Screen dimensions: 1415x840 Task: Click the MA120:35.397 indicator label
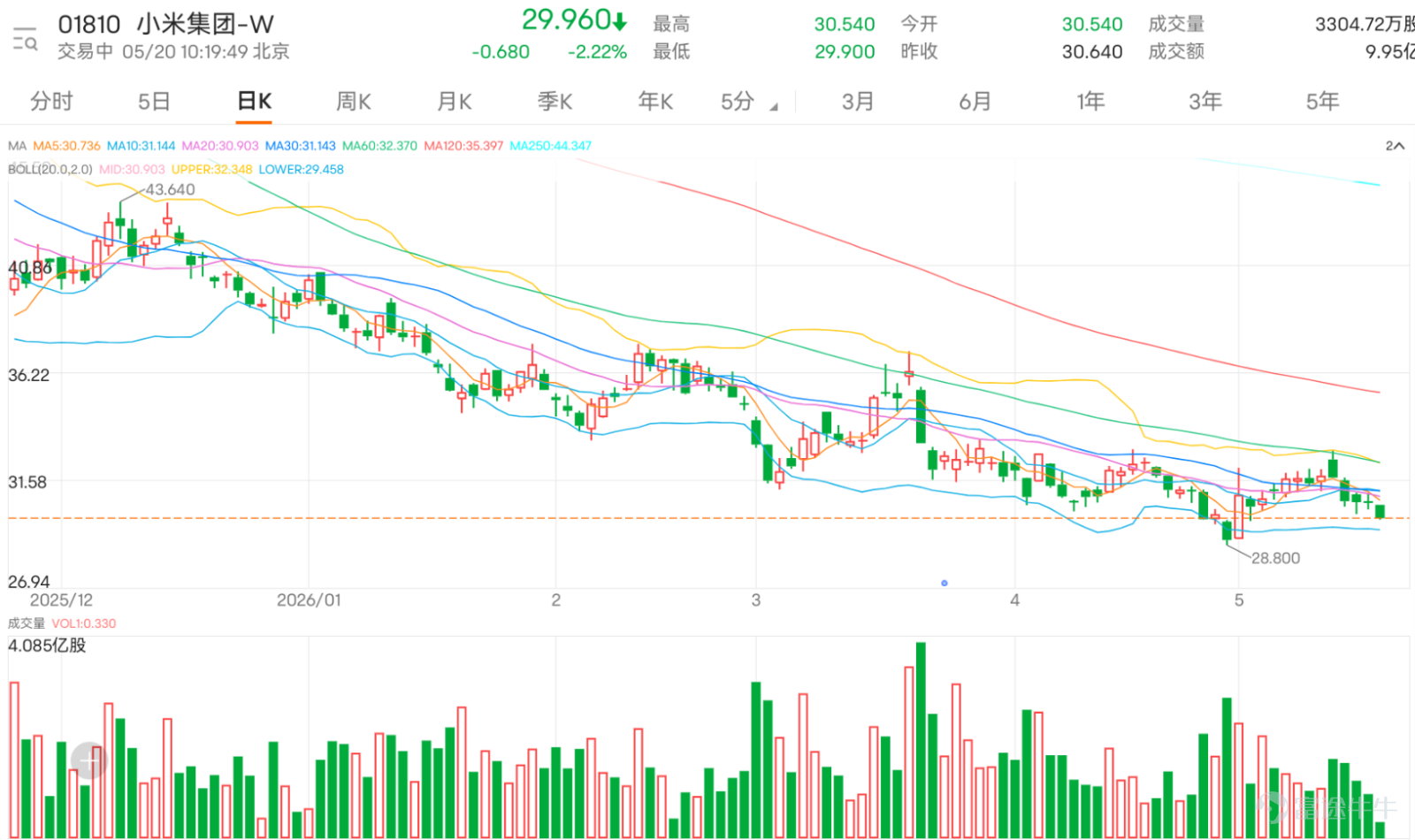pos(463,146)
